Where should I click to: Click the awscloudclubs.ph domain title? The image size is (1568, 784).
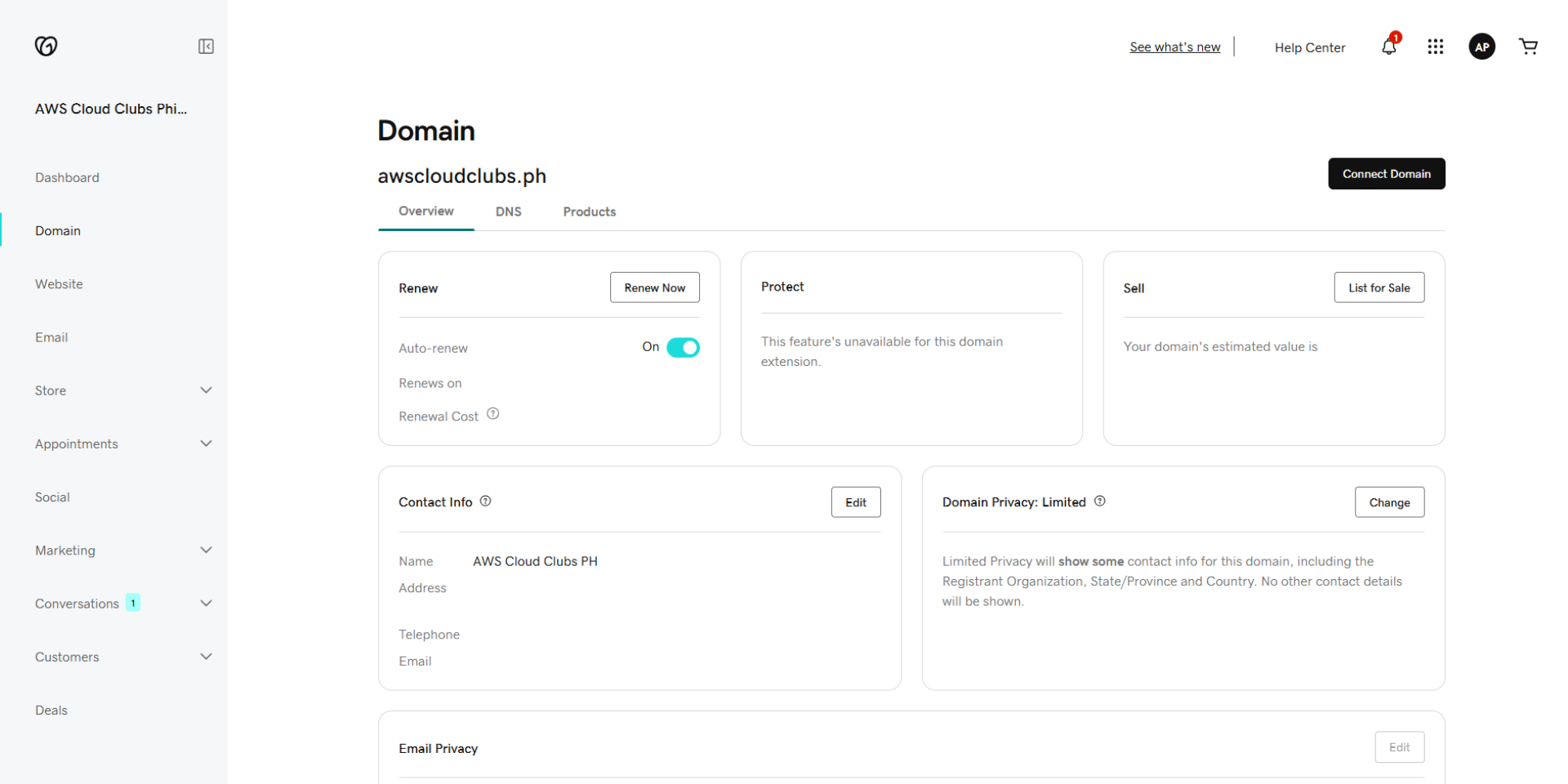(x=461, y=176)
